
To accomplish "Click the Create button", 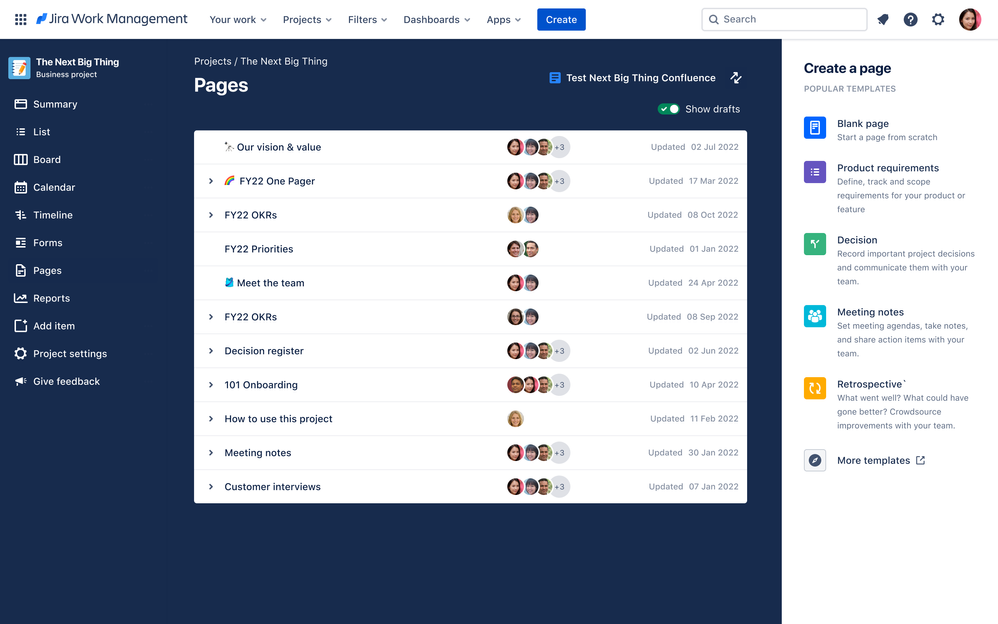I will tap(561, 20).
